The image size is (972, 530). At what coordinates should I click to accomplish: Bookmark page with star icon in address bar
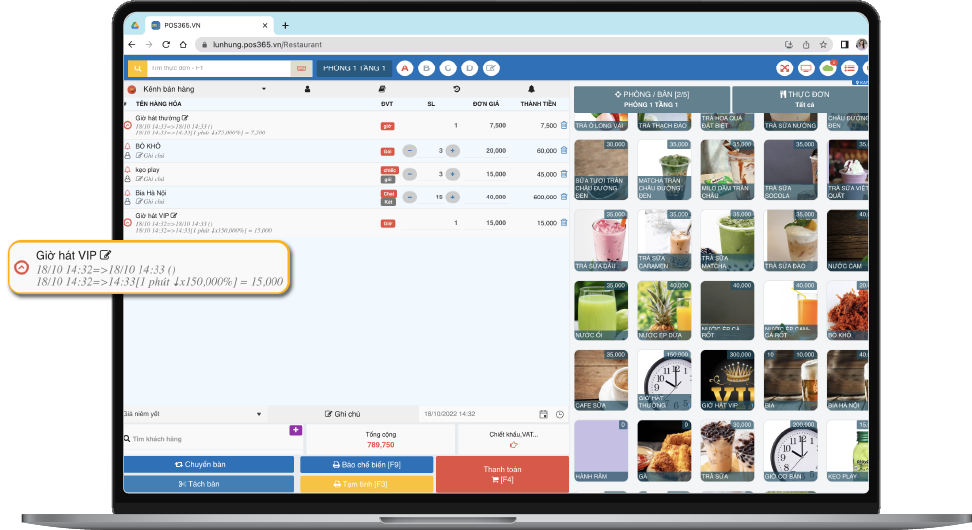tap(823, 45)
